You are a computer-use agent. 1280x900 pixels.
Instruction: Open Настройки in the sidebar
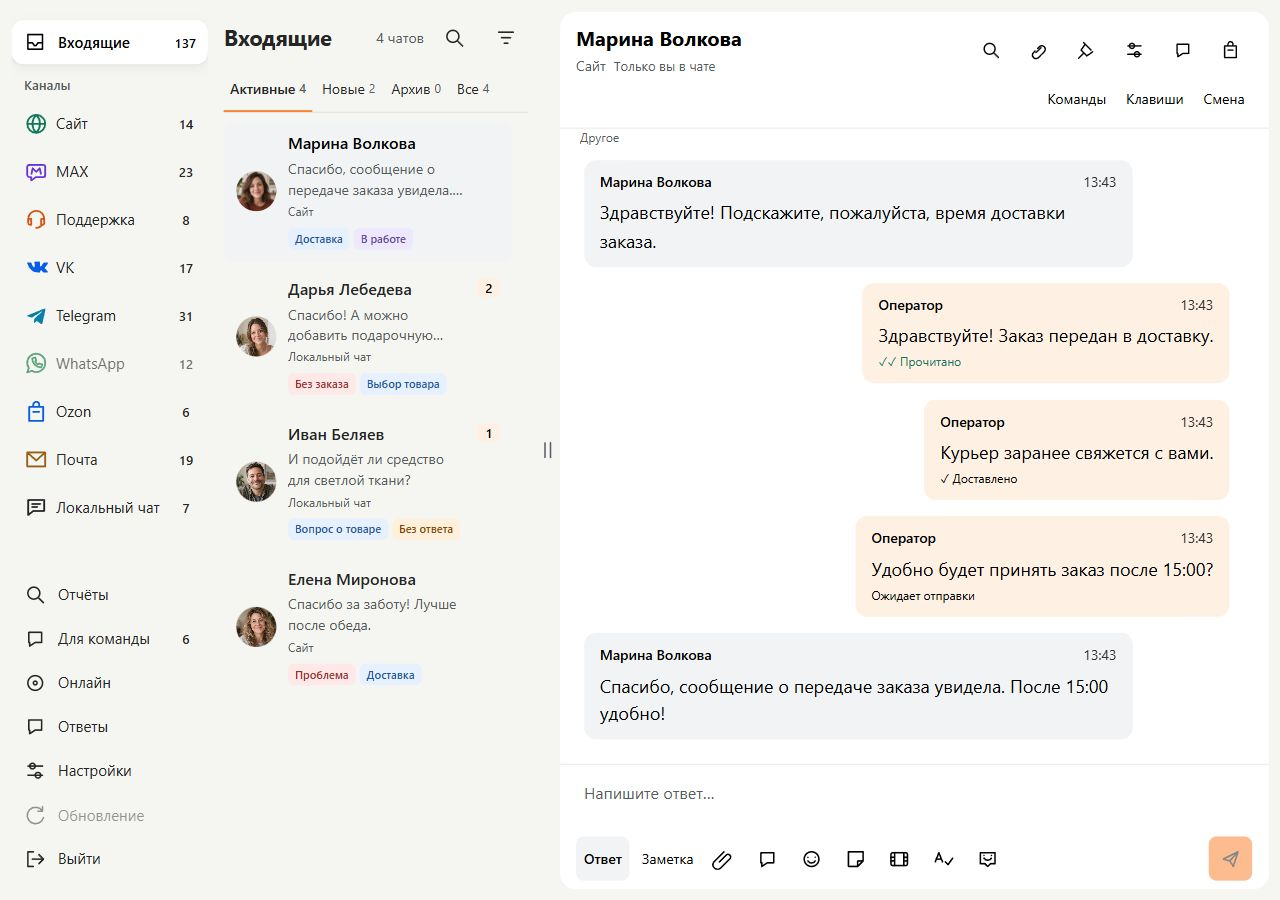[110, 771]
